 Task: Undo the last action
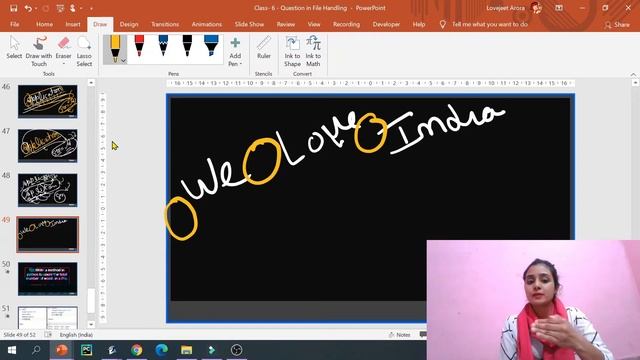point(28,8)
